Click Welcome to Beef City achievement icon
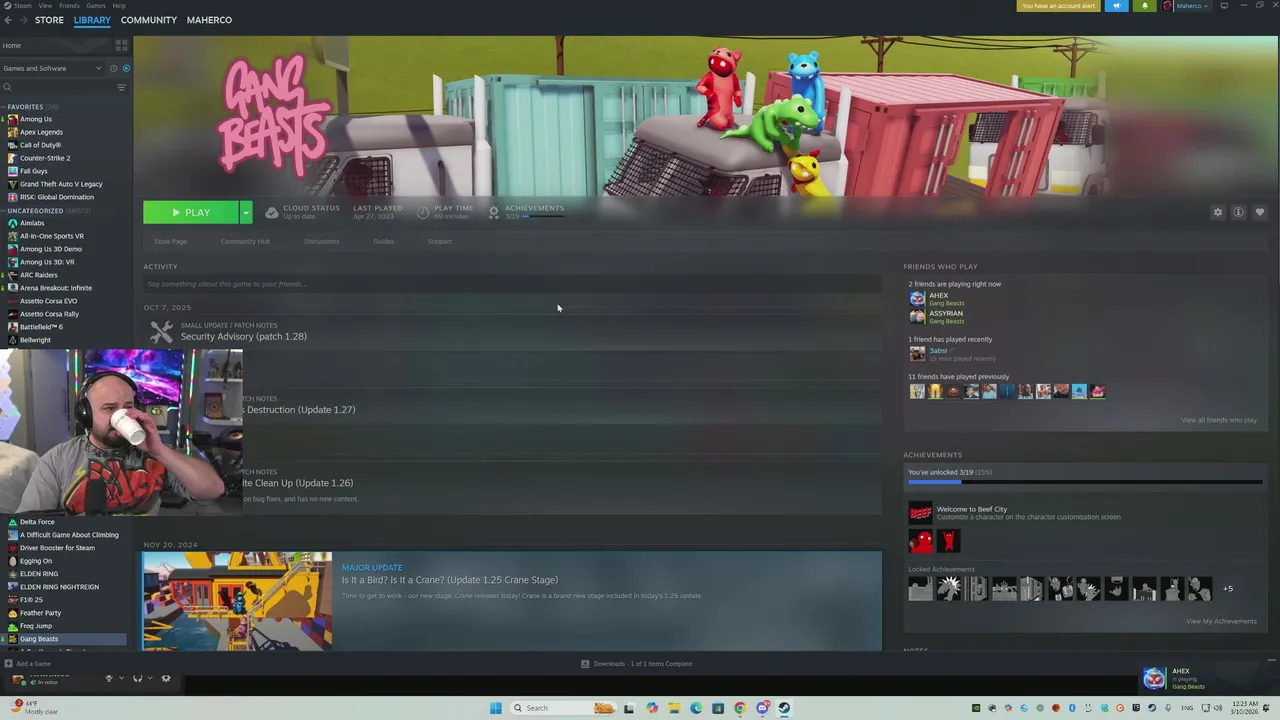 pos(920,513)
